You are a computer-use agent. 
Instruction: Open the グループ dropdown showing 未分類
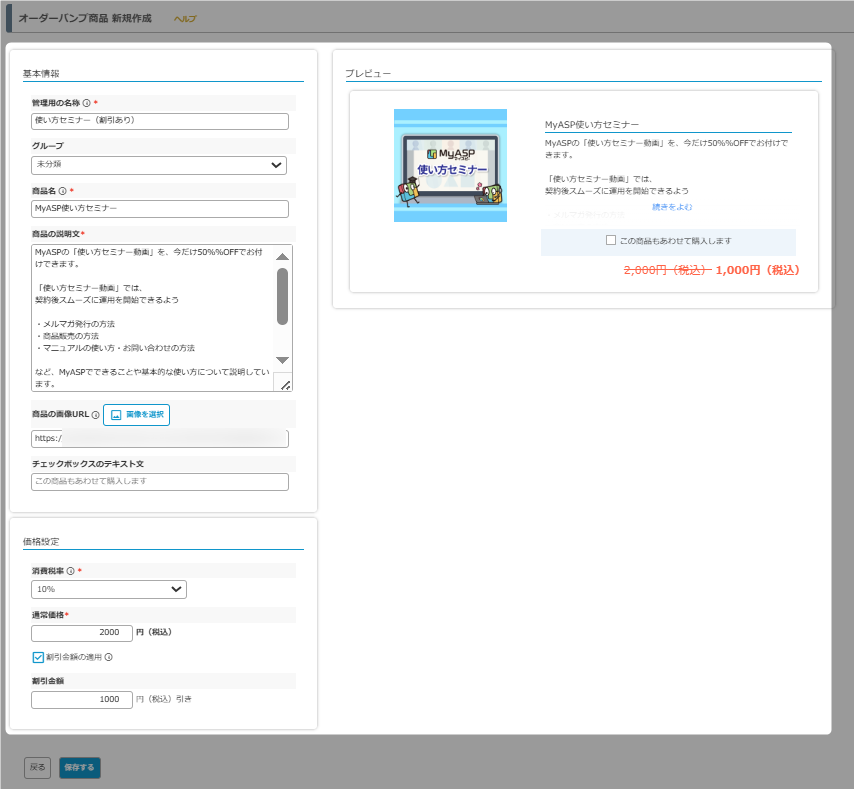point(159,165)
